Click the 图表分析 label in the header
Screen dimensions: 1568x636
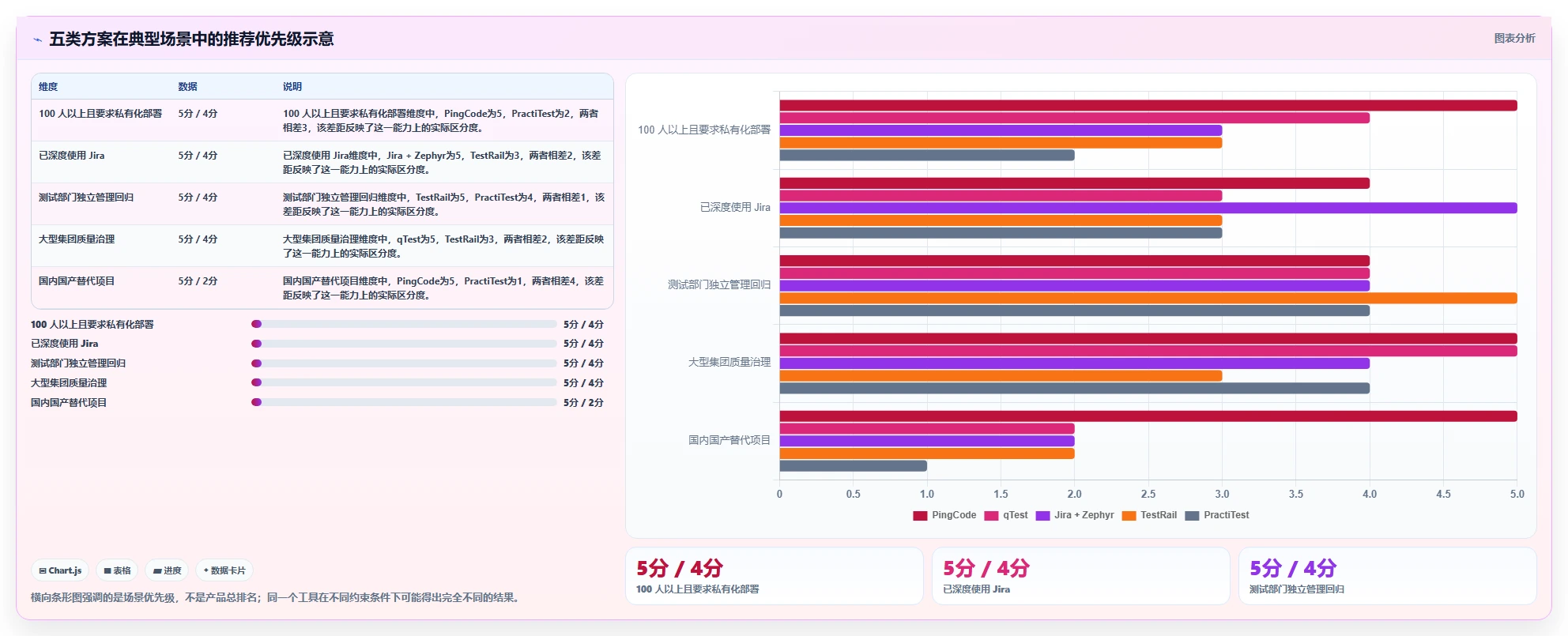[1514, 38]
